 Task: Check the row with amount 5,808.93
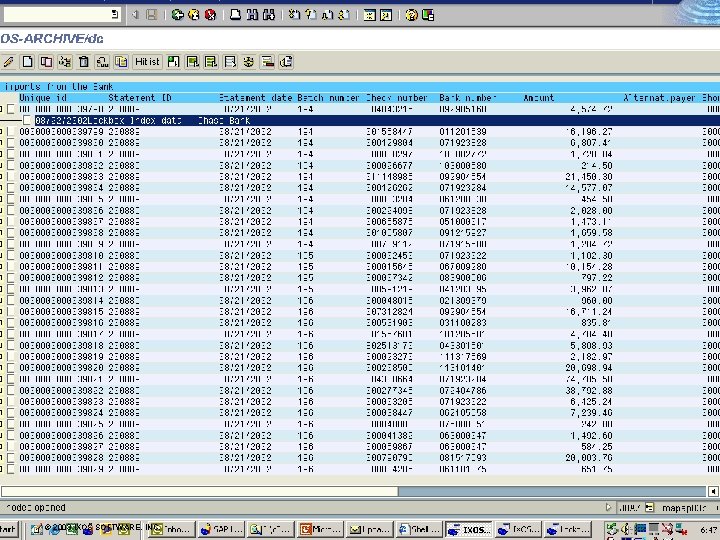pos(10,345)
